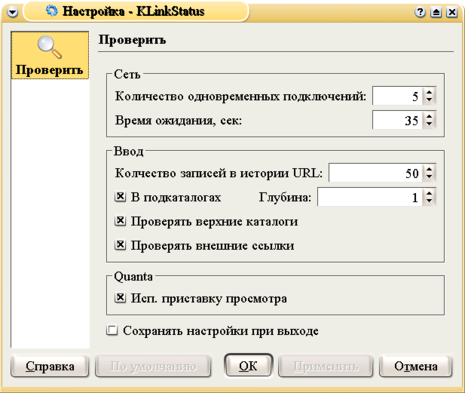Close the Настройка dialog window
This screenshot has height=393, width=465.
click(452, 12)
